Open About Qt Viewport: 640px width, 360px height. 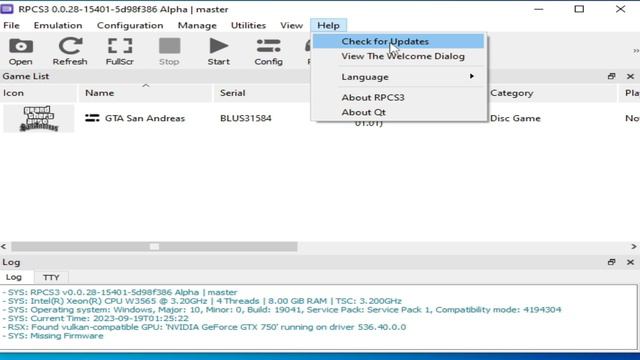point(398,112)
